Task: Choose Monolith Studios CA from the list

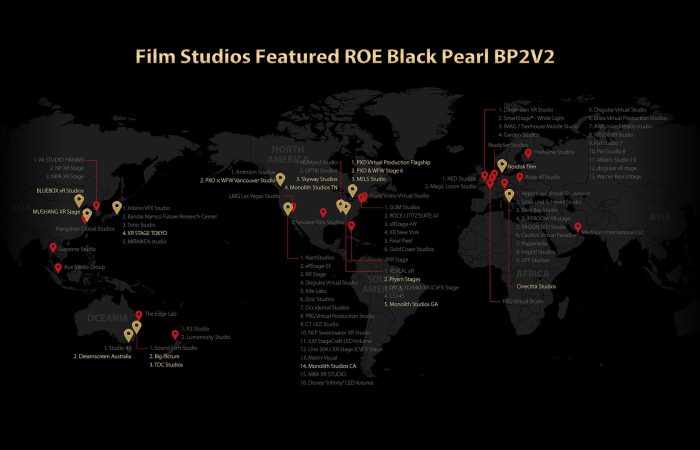Action: [335, 367]
